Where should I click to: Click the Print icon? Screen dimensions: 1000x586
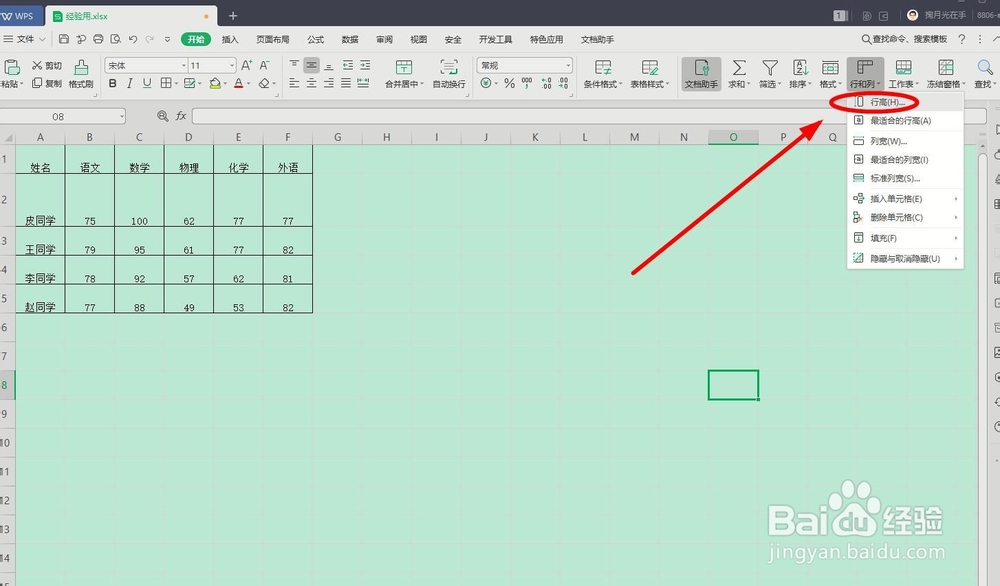point(98,39)
